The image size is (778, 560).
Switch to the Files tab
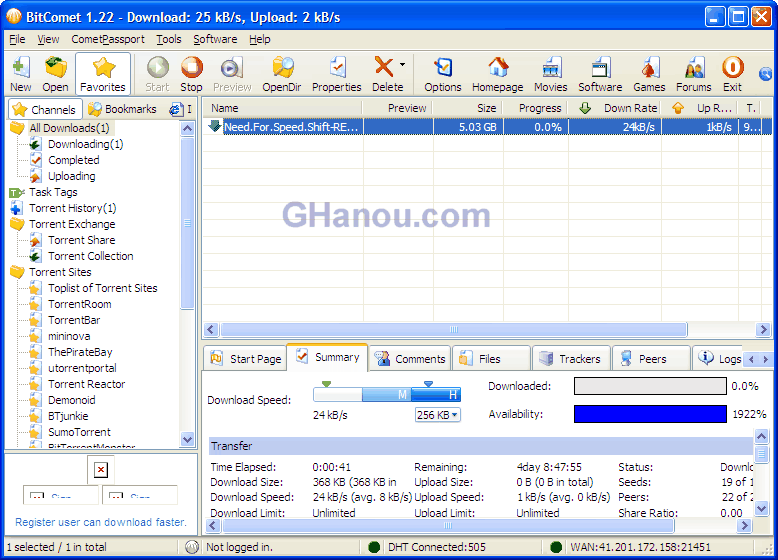pyautogui.click(x=491, y=359)
